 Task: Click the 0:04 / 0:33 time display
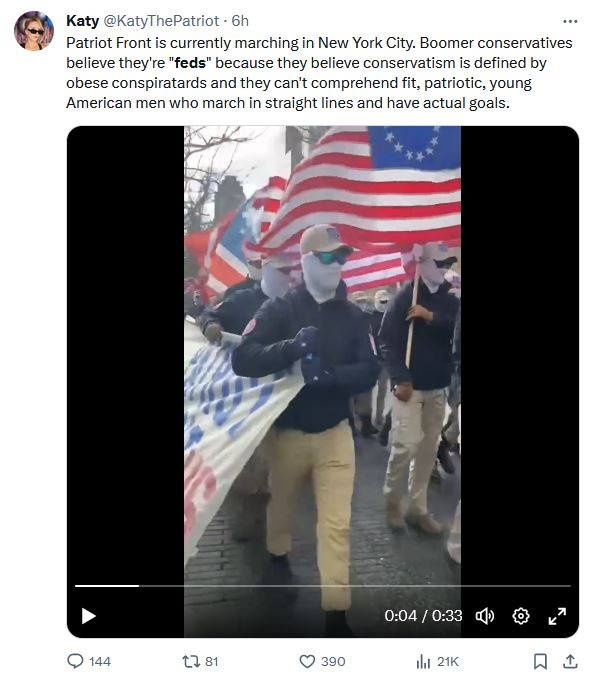pyautogui.click(x=423, y=616)
